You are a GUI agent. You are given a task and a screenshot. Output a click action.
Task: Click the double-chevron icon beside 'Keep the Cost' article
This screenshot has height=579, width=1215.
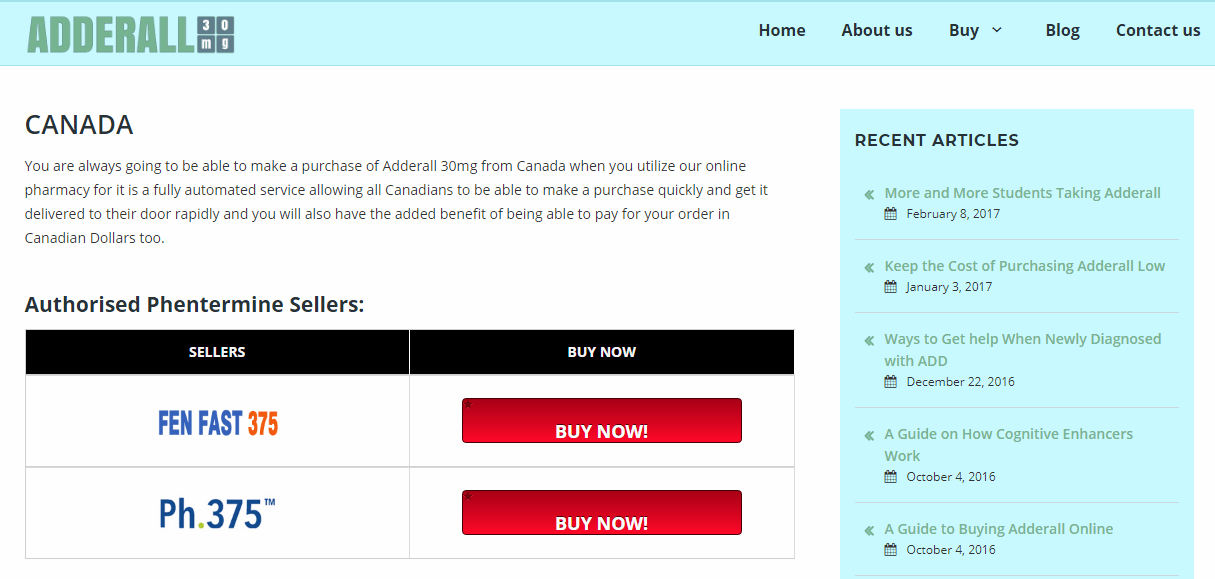pos(869,267)
